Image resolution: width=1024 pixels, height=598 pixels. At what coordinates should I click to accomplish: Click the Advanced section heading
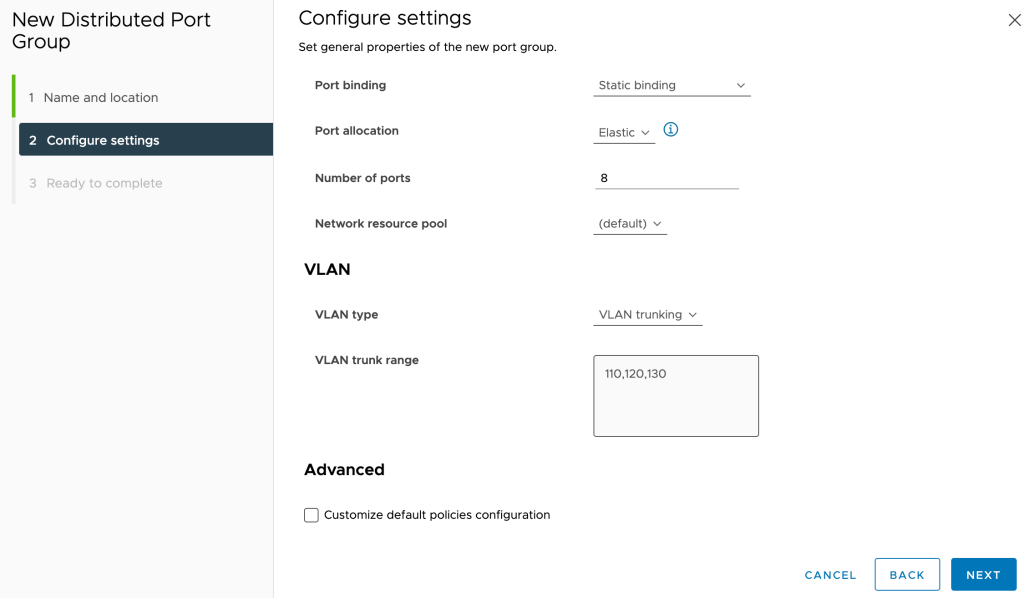tap(344, 470)
